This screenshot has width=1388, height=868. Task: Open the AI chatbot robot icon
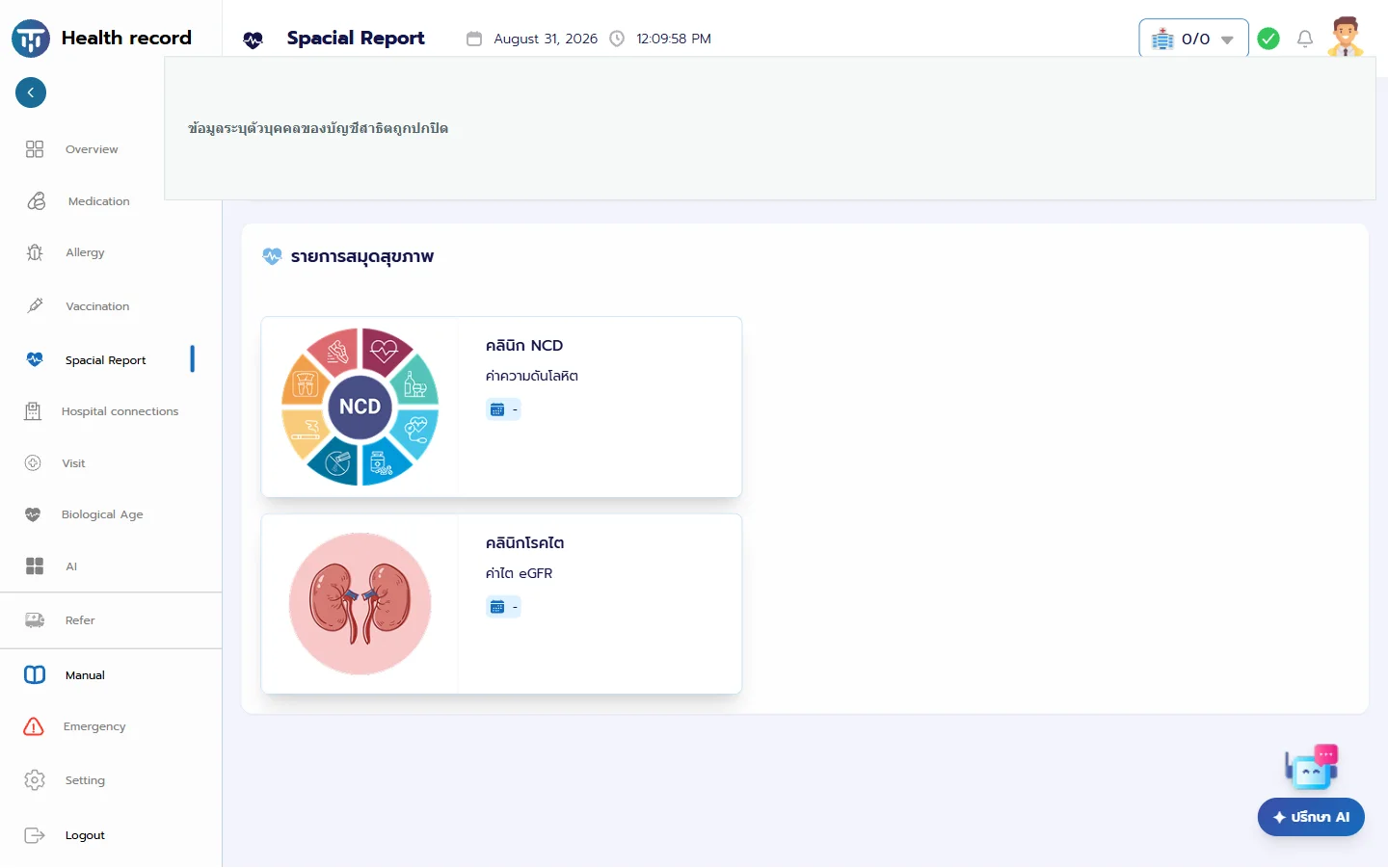point(1312,768)
